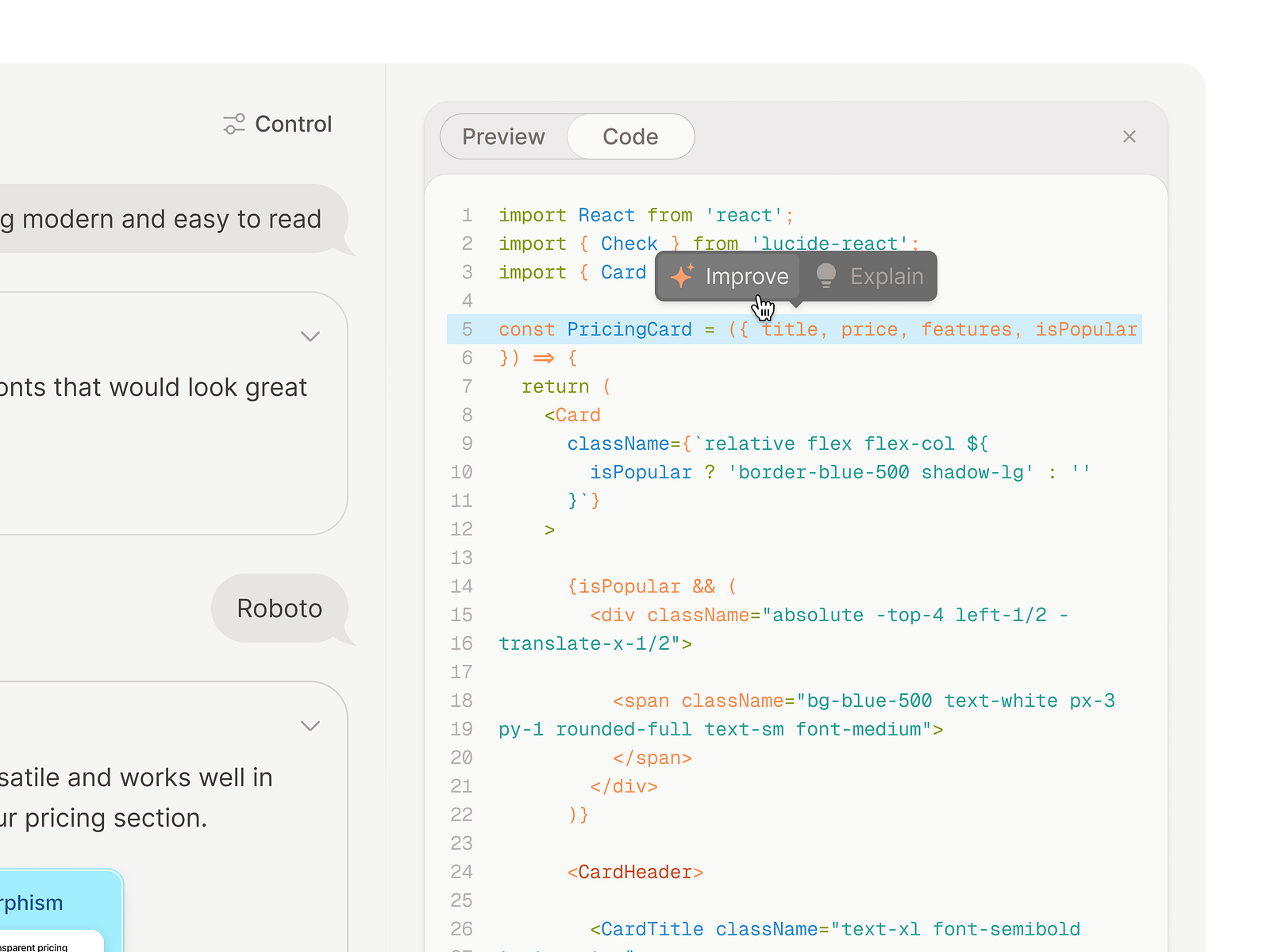Image resolution: width=1270 pixels, height=952 pixels.
Task: Click the sparkle icon inside Improve
Action: (681, 276)
